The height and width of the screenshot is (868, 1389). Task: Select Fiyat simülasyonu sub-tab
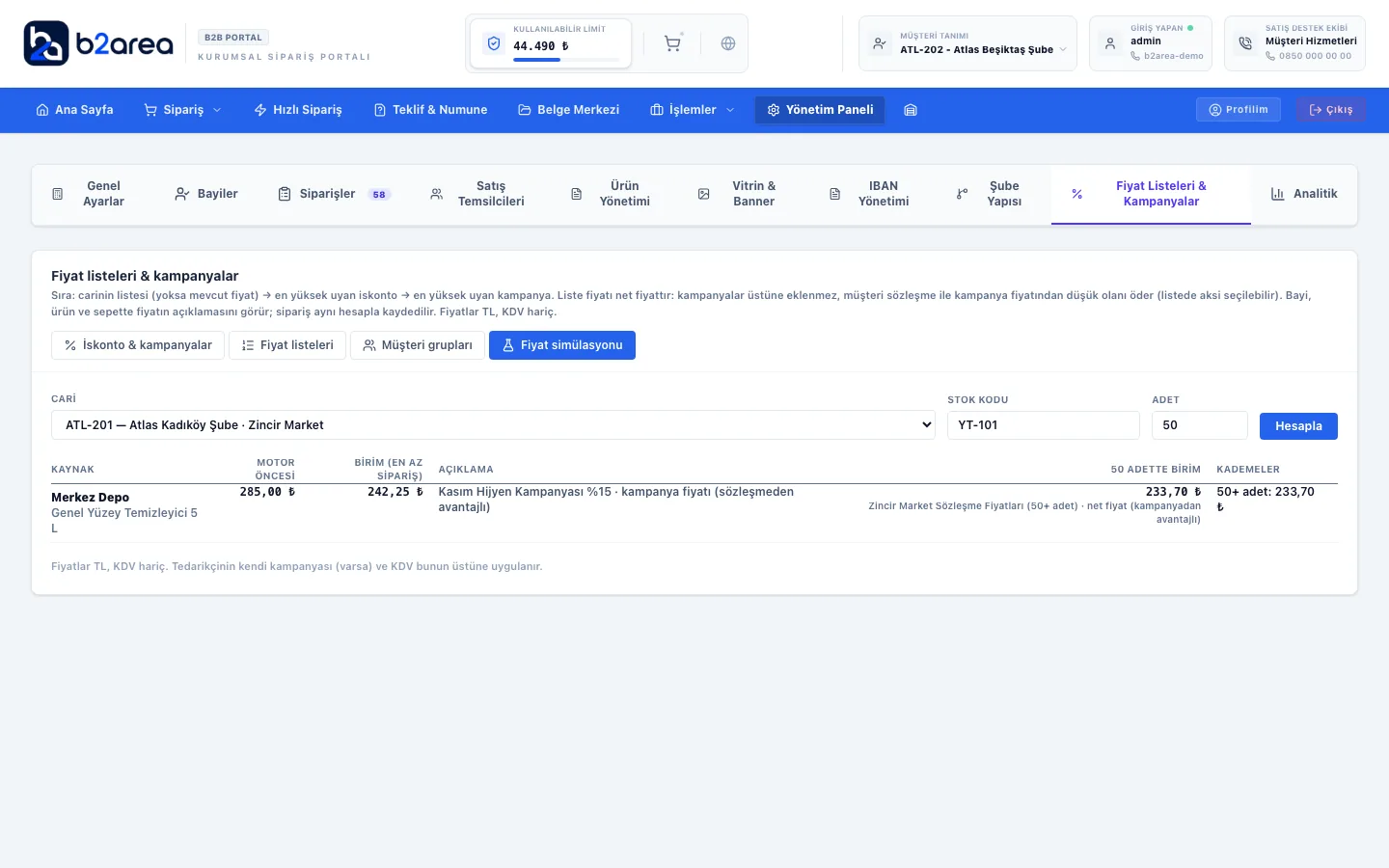(562, 345)
